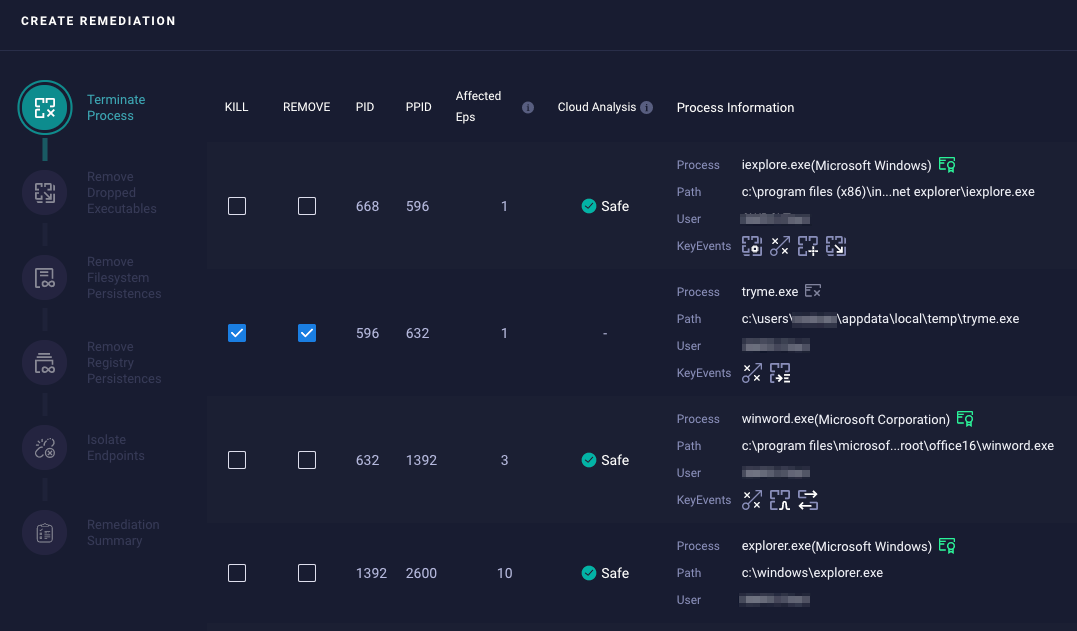The image size is (1077, 631).
Task: Click the info icon next to Affected Eps
Action: coord(527,107)
